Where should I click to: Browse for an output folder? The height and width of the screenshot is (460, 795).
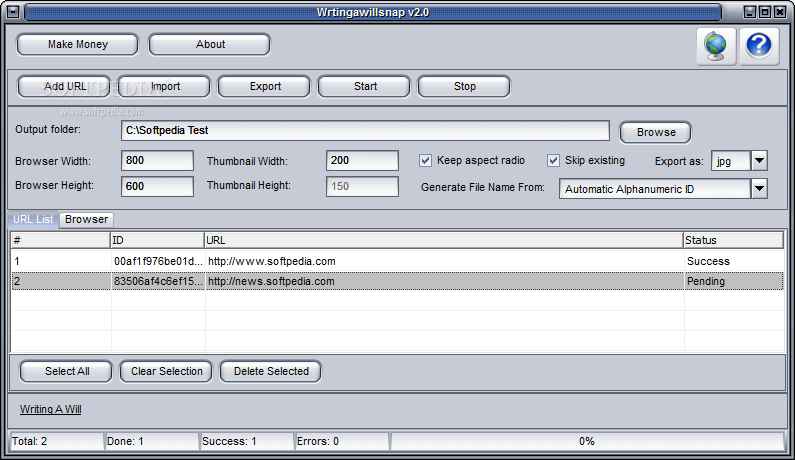click(x=656, y=132)
